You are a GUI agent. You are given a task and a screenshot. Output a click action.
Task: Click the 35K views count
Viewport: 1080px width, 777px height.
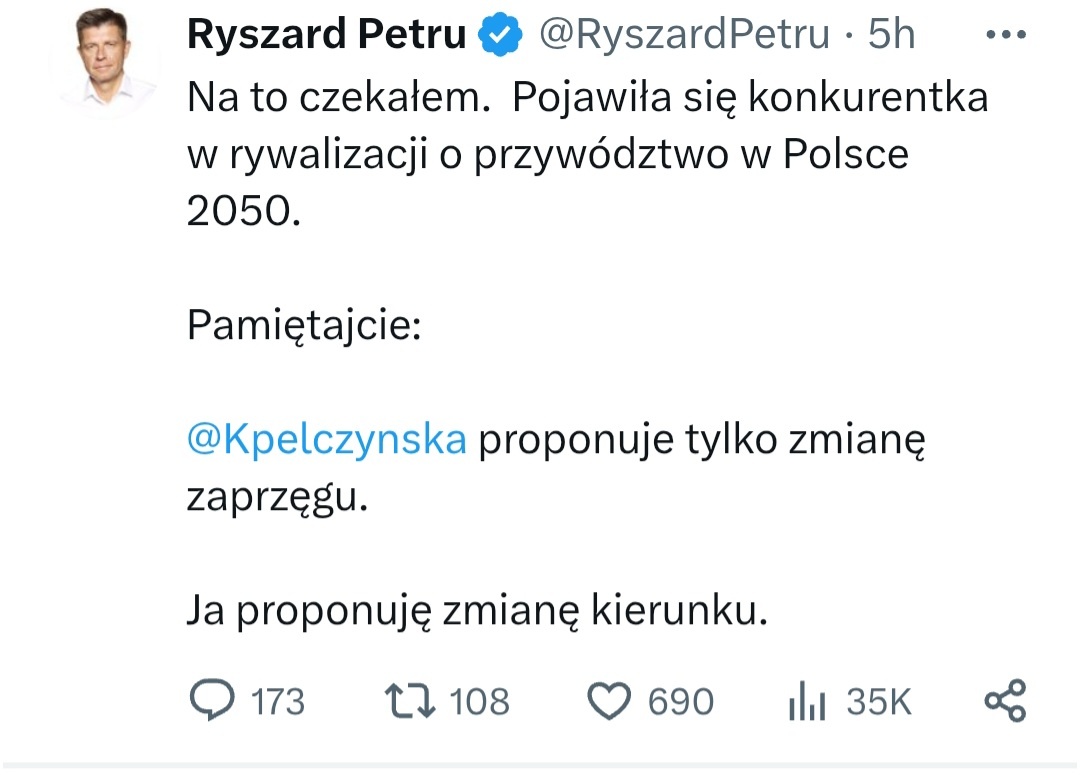(x=879, y=702)
